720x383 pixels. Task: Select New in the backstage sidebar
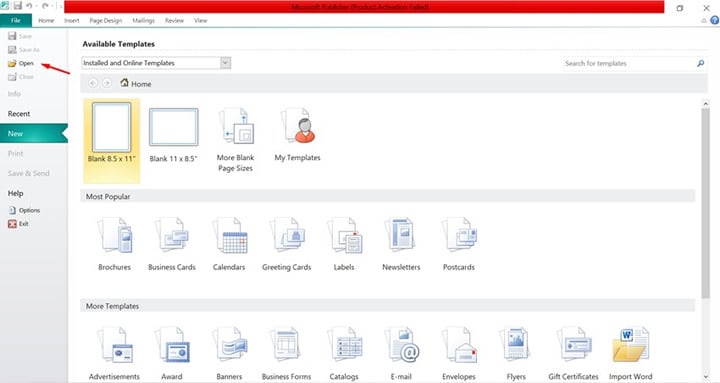(x=34, y=134)
